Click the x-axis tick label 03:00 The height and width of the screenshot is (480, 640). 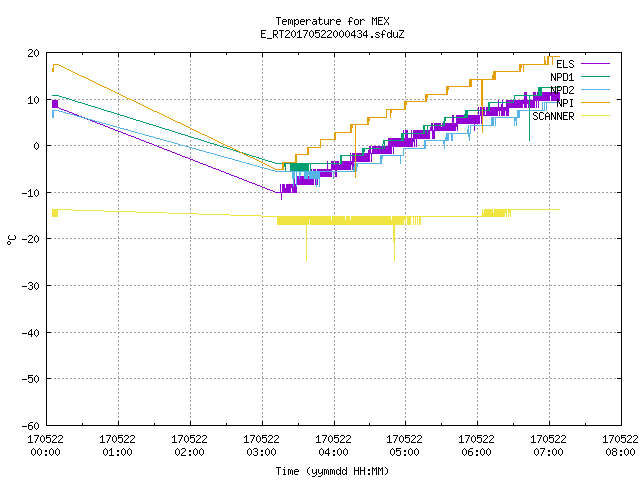[x=261, y=452]
